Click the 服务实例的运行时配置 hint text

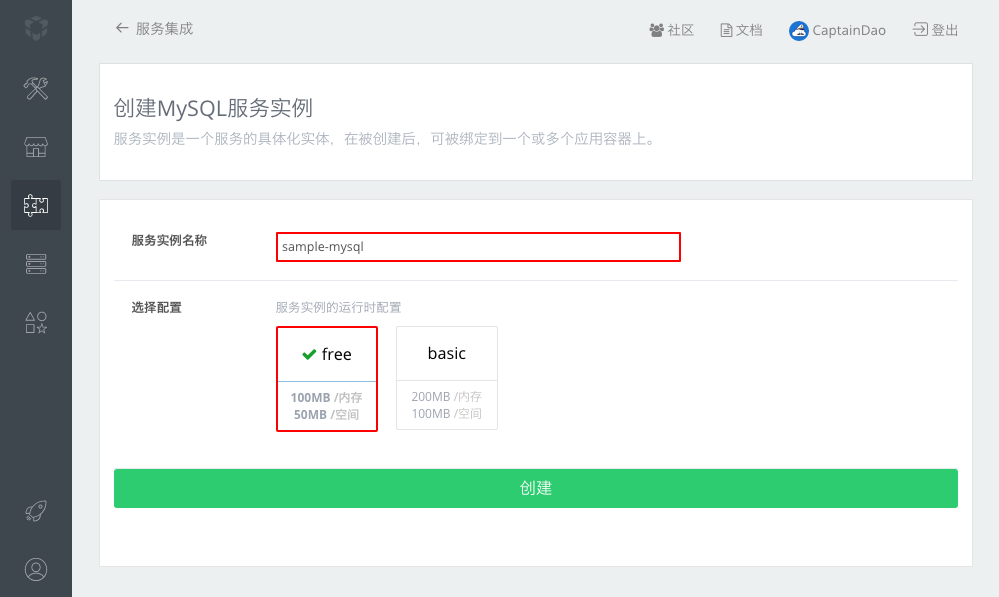[338, 307]
